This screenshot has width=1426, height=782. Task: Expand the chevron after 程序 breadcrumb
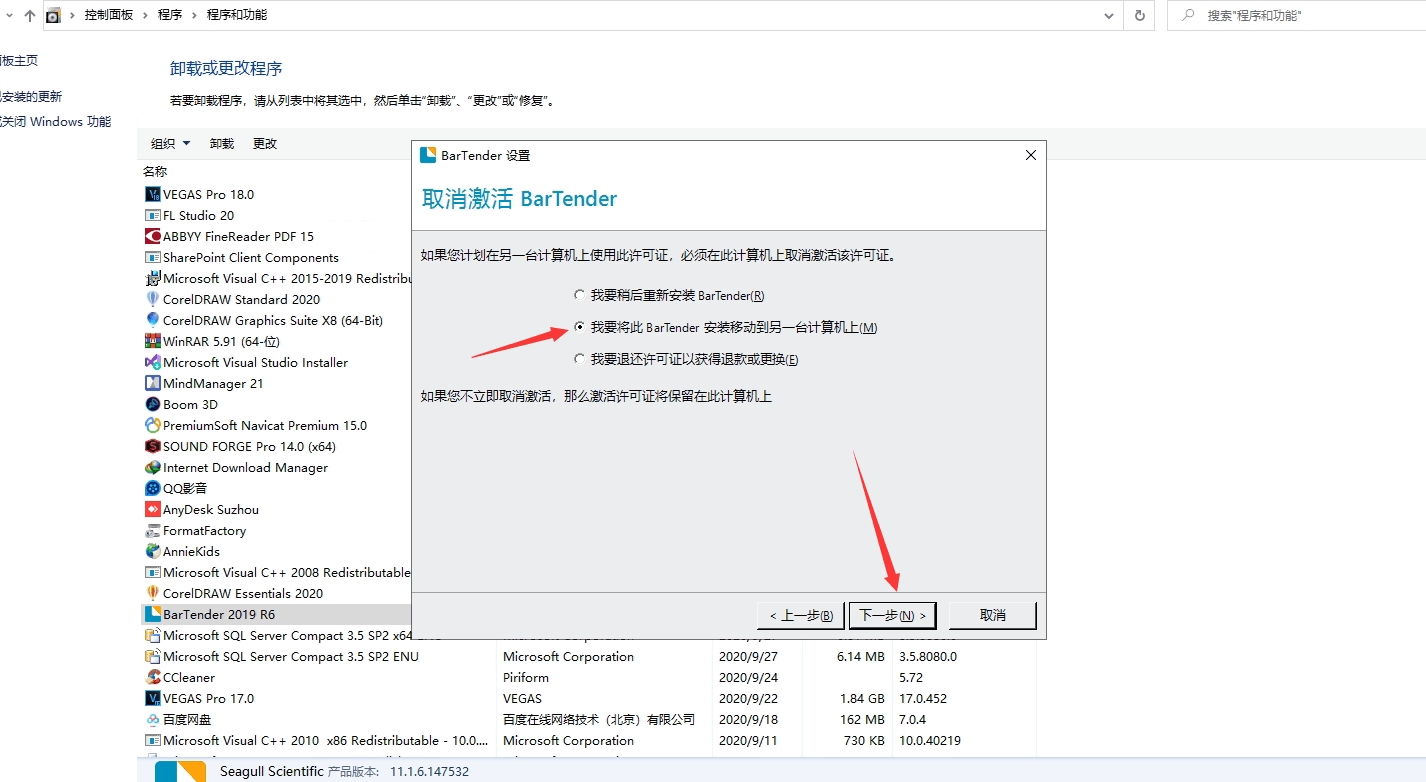coord(195,15)
